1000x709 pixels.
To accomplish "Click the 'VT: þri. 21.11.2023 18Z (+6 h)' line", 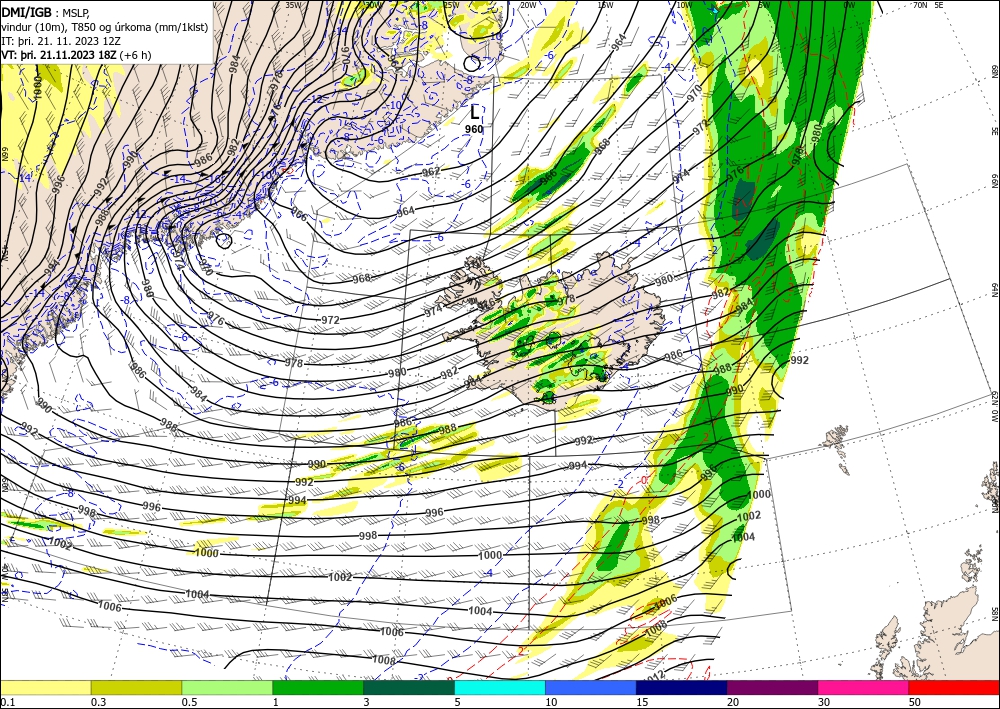I will 76,55.
